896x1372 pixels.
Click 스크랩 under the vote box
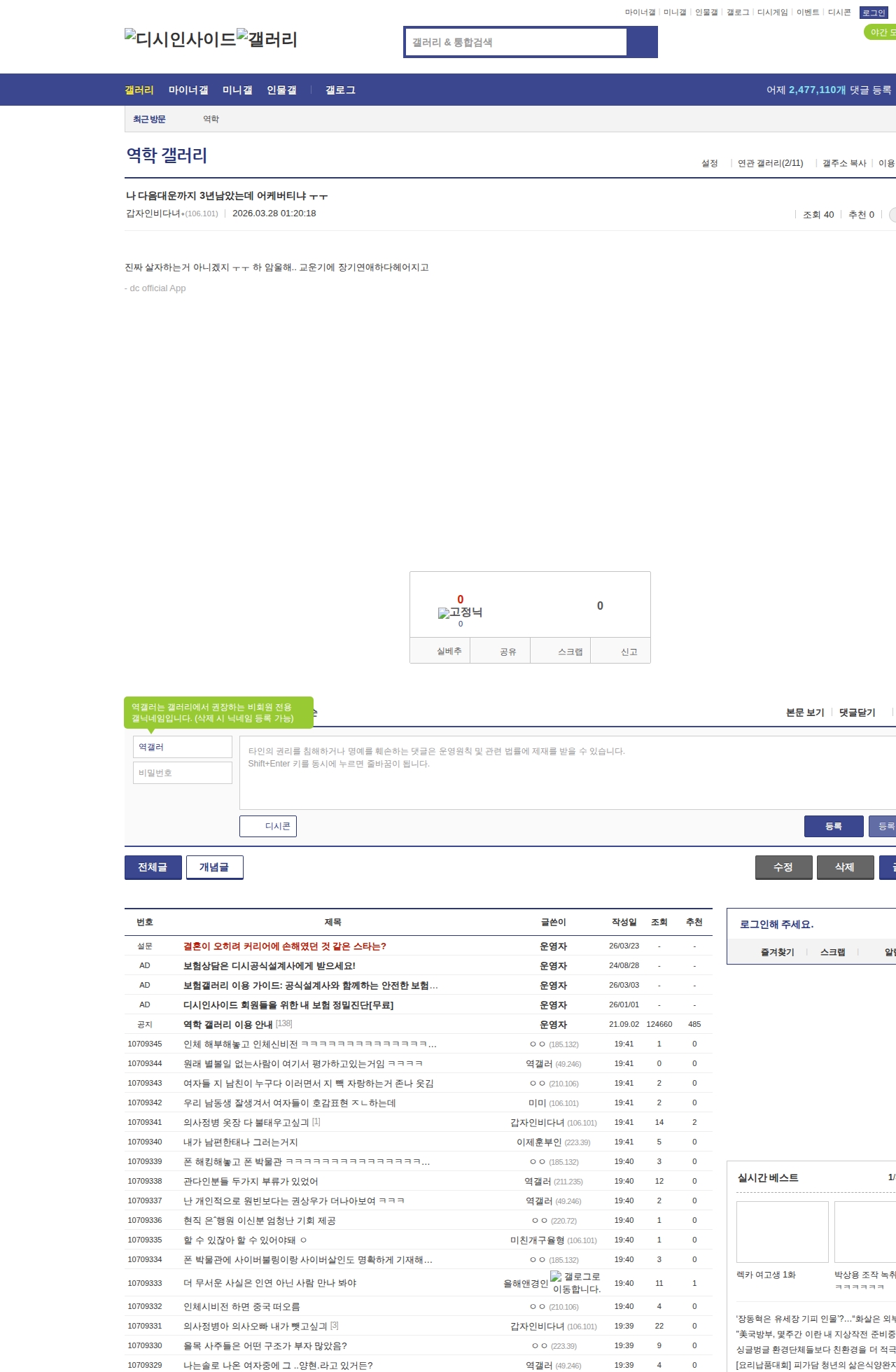point(561,651)
